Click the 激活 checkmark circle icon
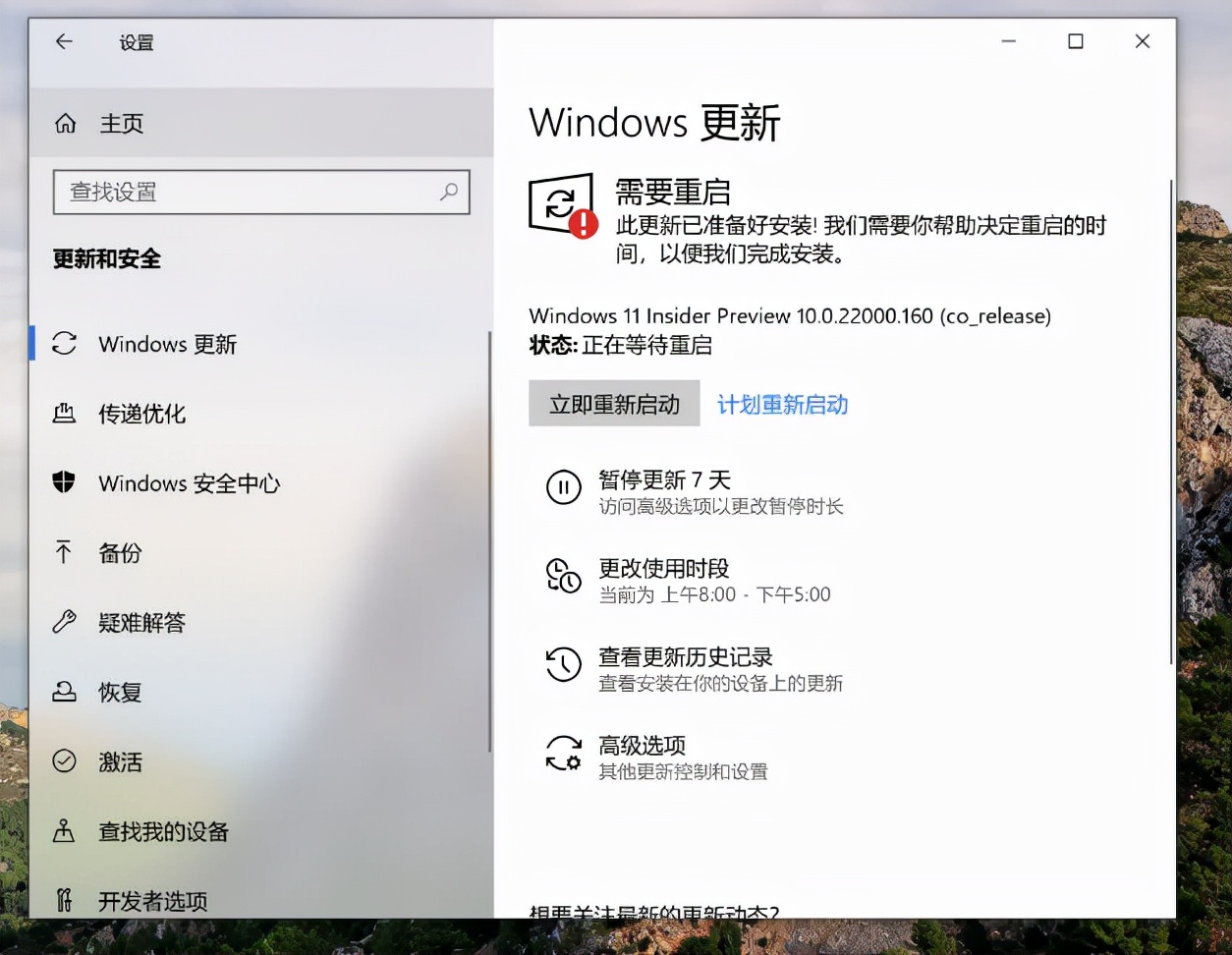 (x=64, y=761)
